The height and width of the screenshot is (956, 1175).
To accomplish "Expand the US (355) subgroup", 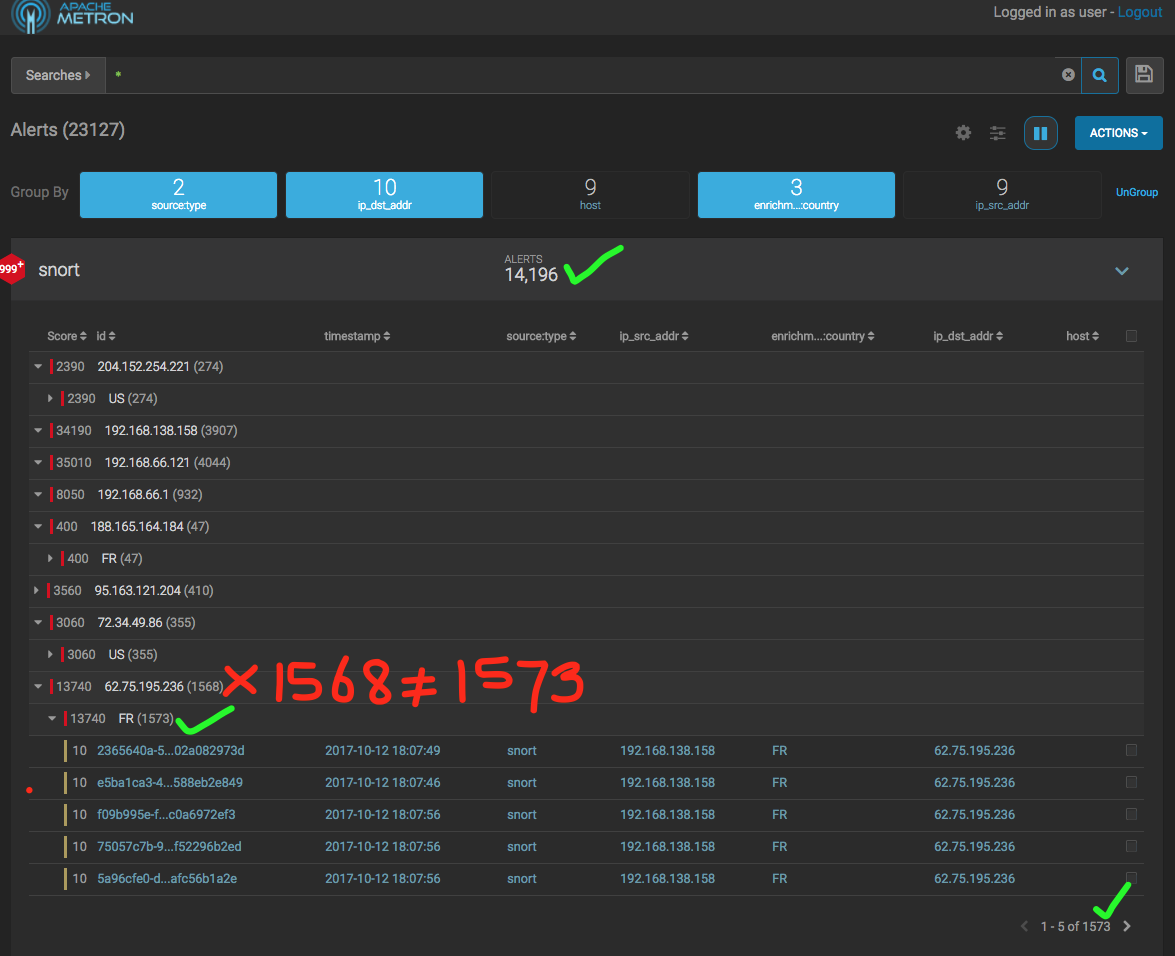I will click(50, 654).
